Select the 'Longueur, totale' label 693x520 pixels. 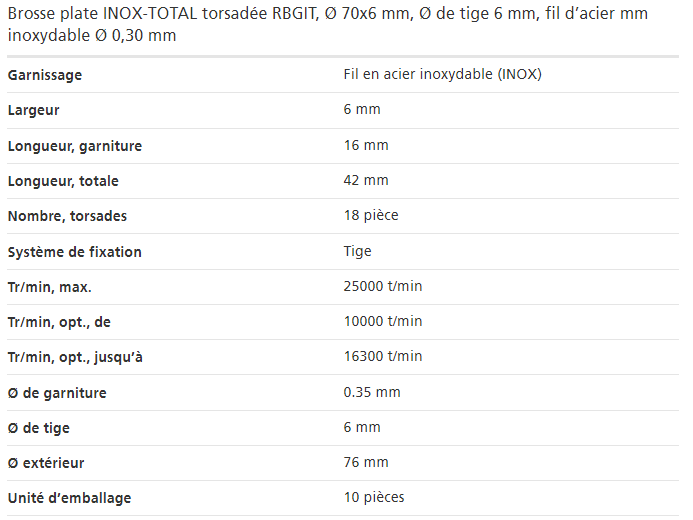[x=63, y=181]
